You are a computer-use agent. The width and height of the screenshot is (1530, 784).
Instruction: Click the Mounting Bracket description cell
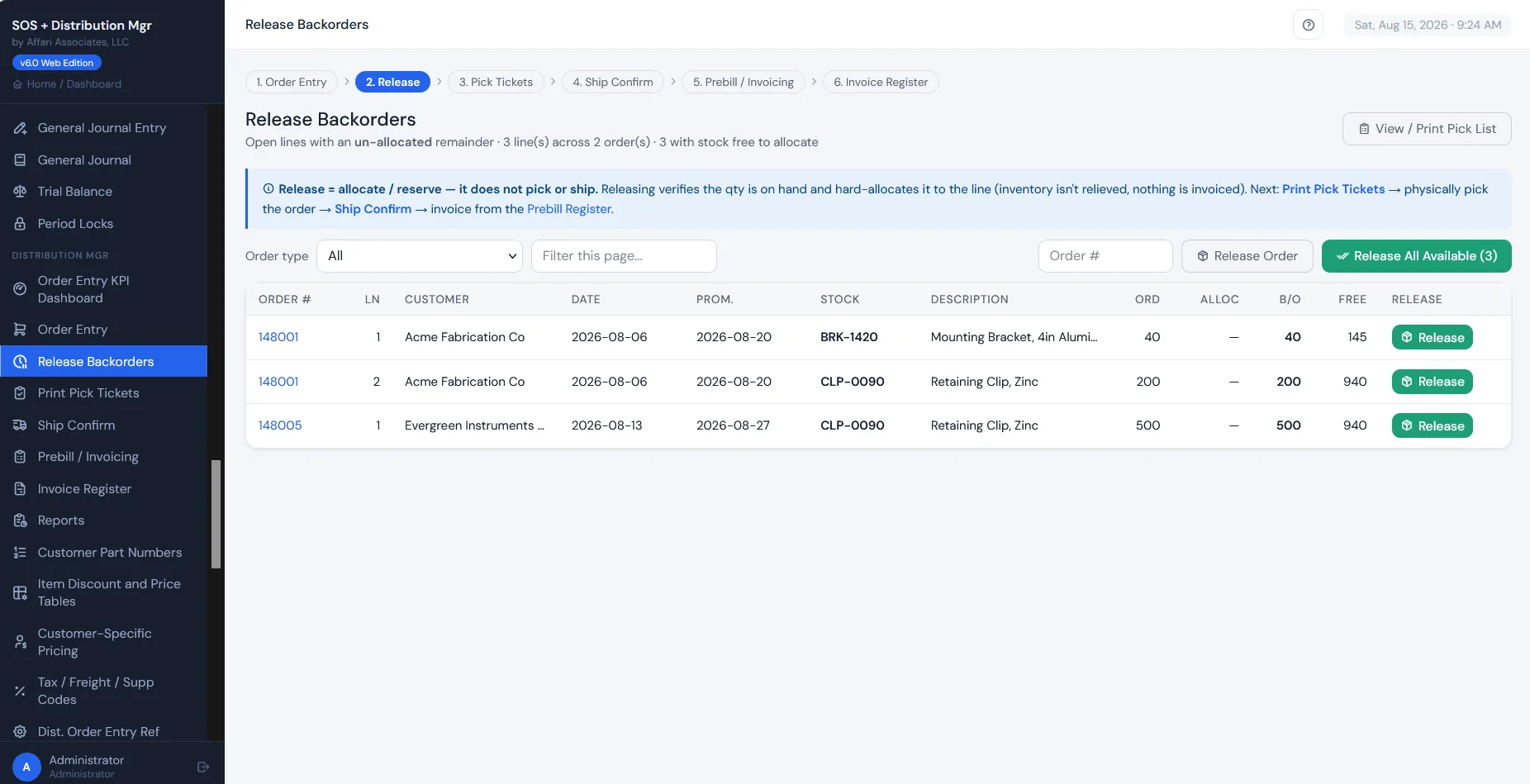coord(1014,337)
